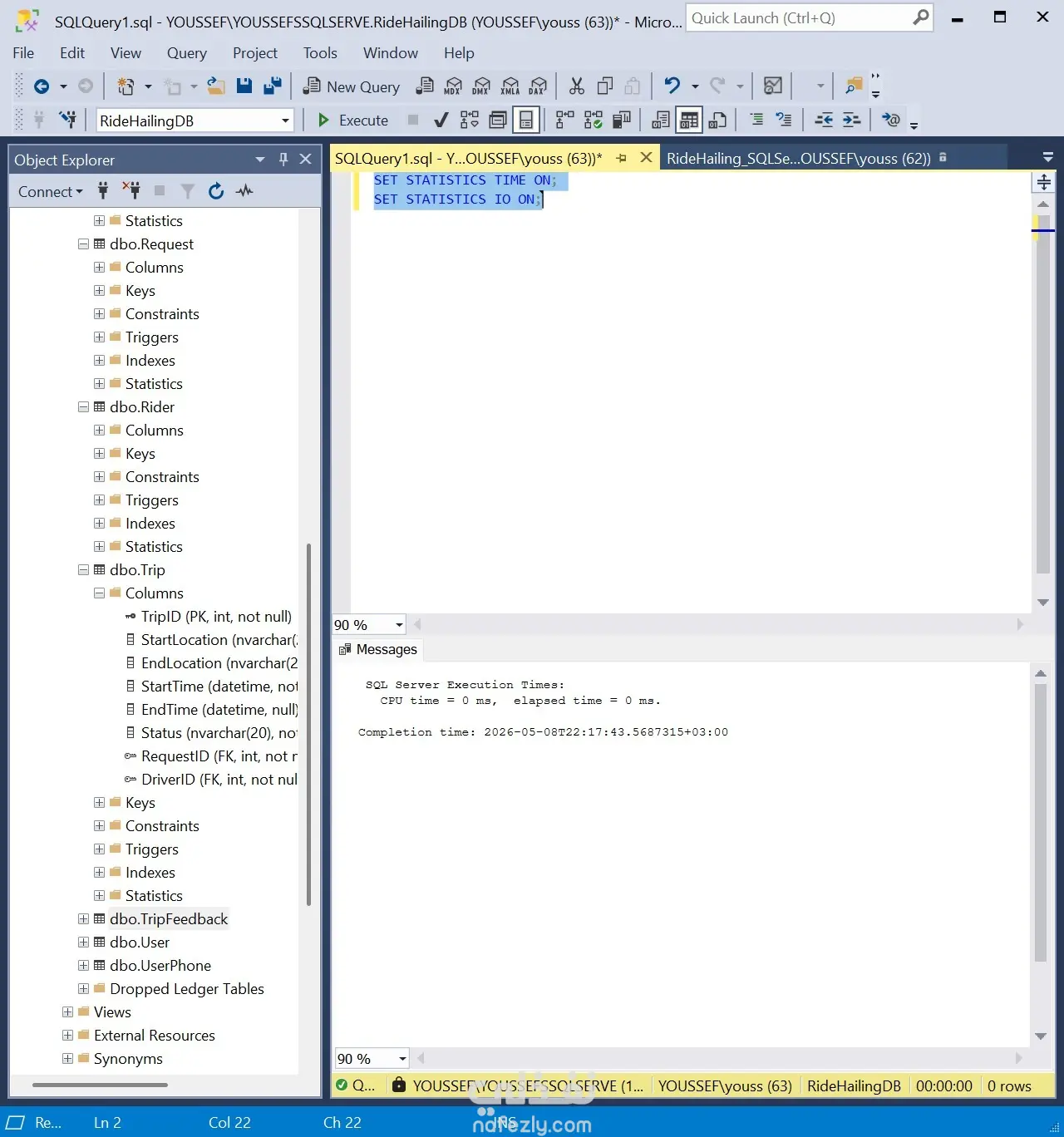Display Estimated Execution Plan icon

click(x=470, y=120)
